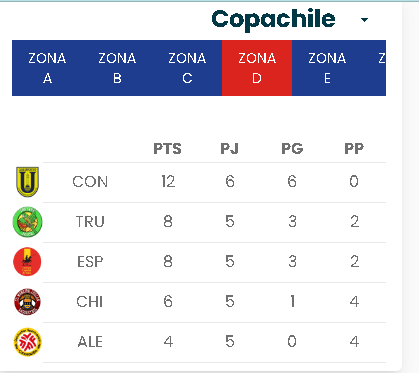
Task: Click the green TRU team logo
Action: (28, 222)
